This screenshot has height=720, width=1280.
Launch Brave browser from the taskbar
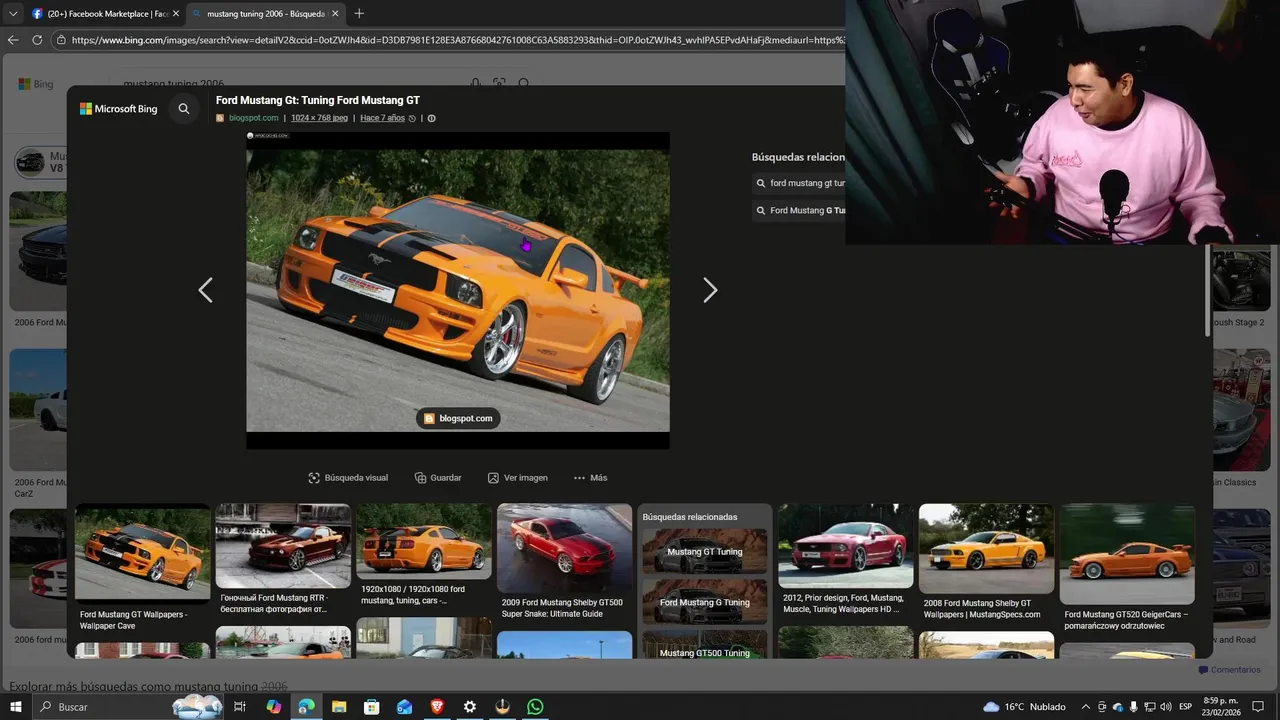[437, 707]
